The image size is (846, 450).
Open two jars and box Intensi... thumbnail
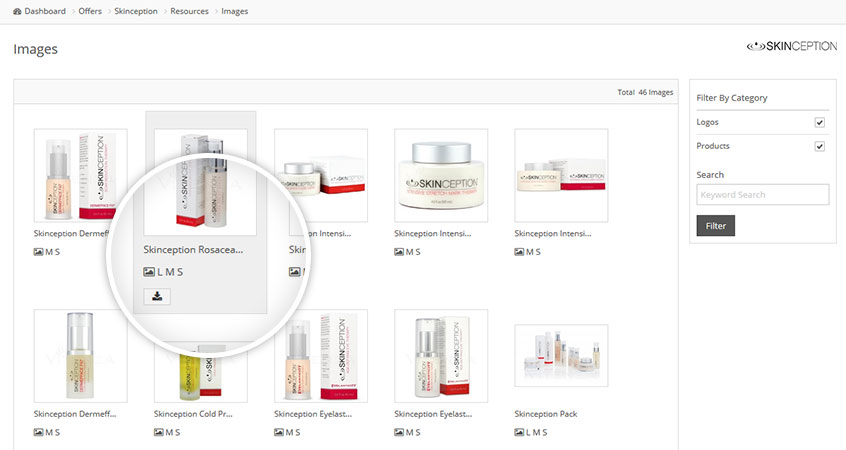coord(561,175)
